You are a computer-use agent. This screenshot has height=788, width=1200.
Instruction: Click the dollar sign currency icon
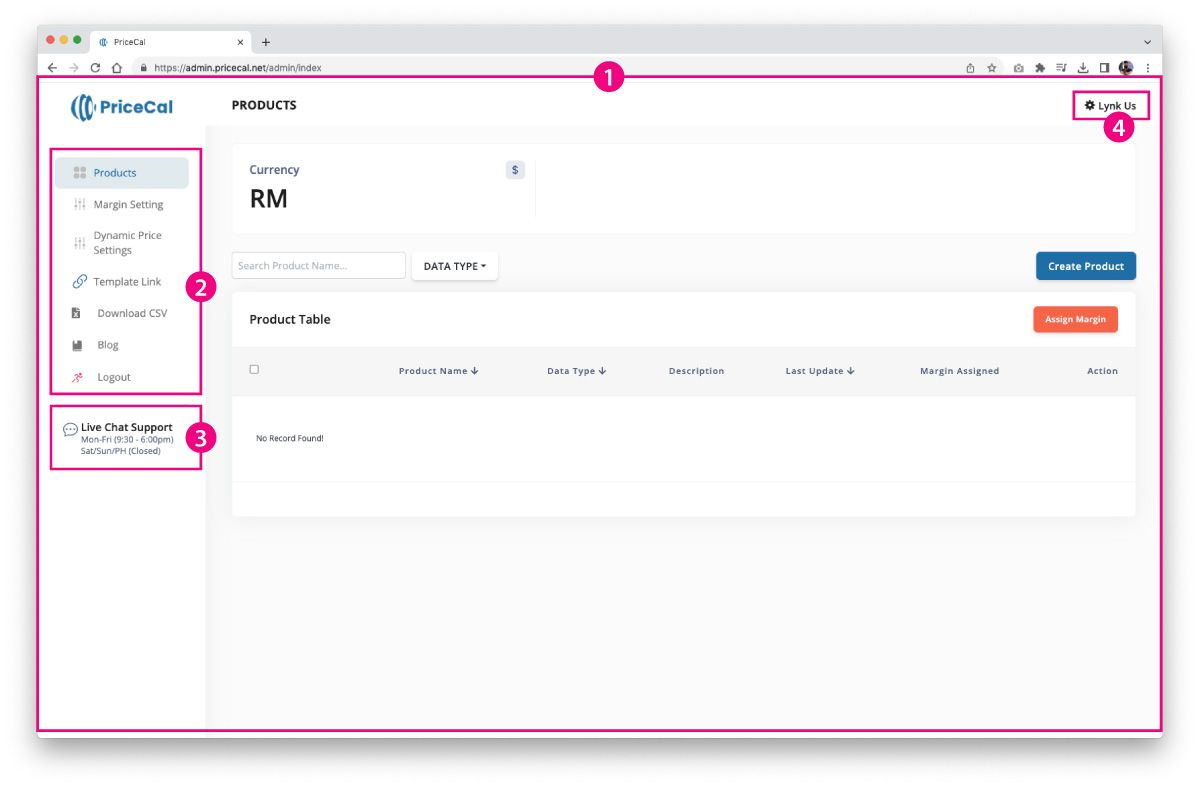pos(515,170)
